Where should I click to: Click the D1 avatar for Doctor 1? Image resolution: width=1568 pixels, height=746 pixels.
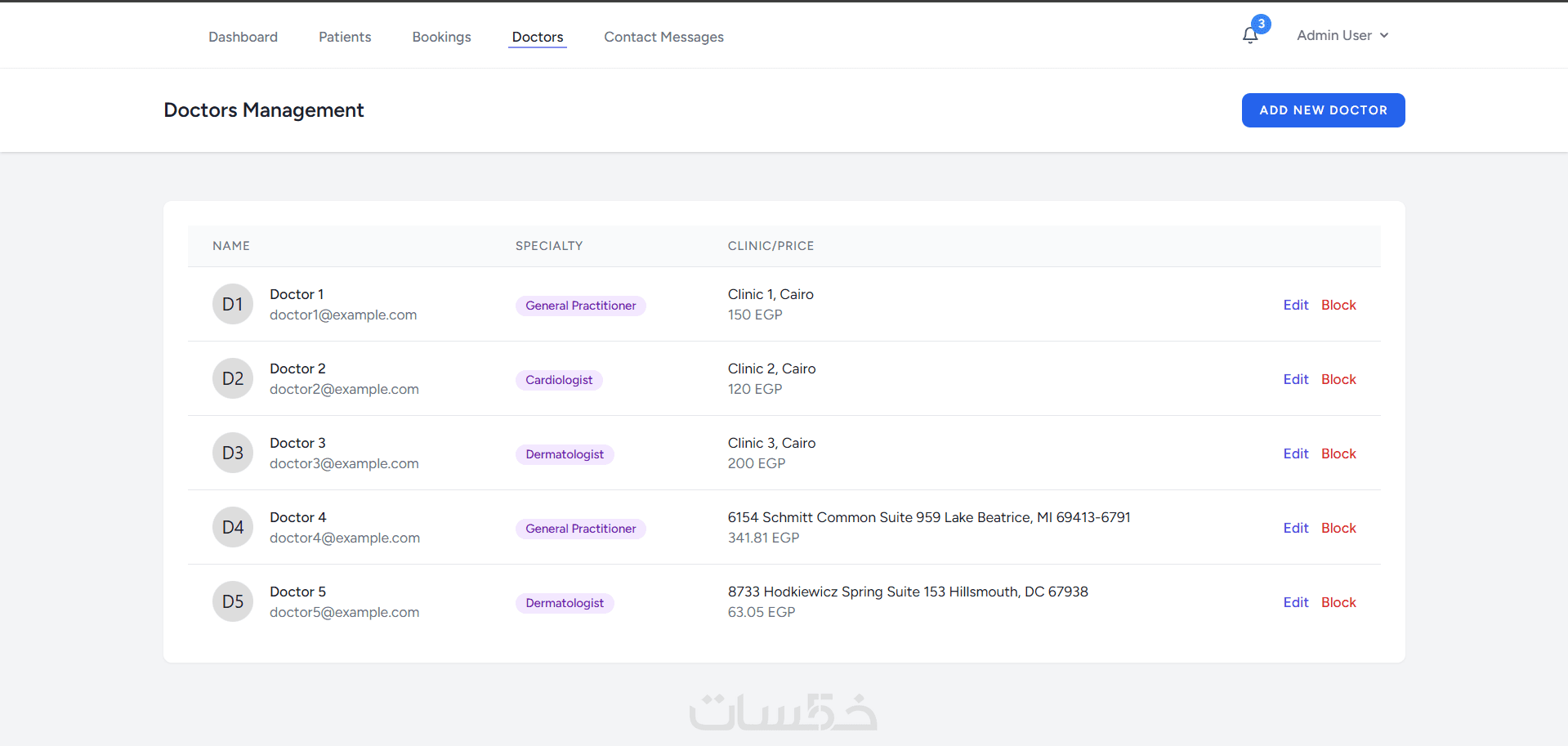click(x=233, y=305)
